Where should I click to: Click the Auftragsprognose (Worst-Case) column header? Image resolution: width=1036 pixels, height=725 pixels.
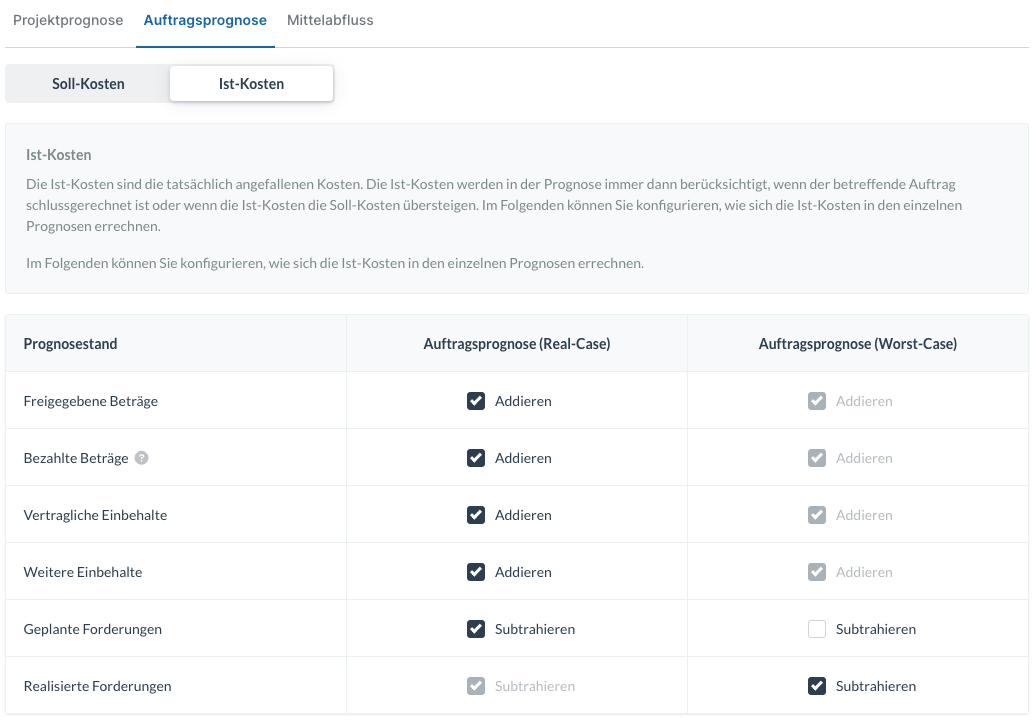point(858,344)
